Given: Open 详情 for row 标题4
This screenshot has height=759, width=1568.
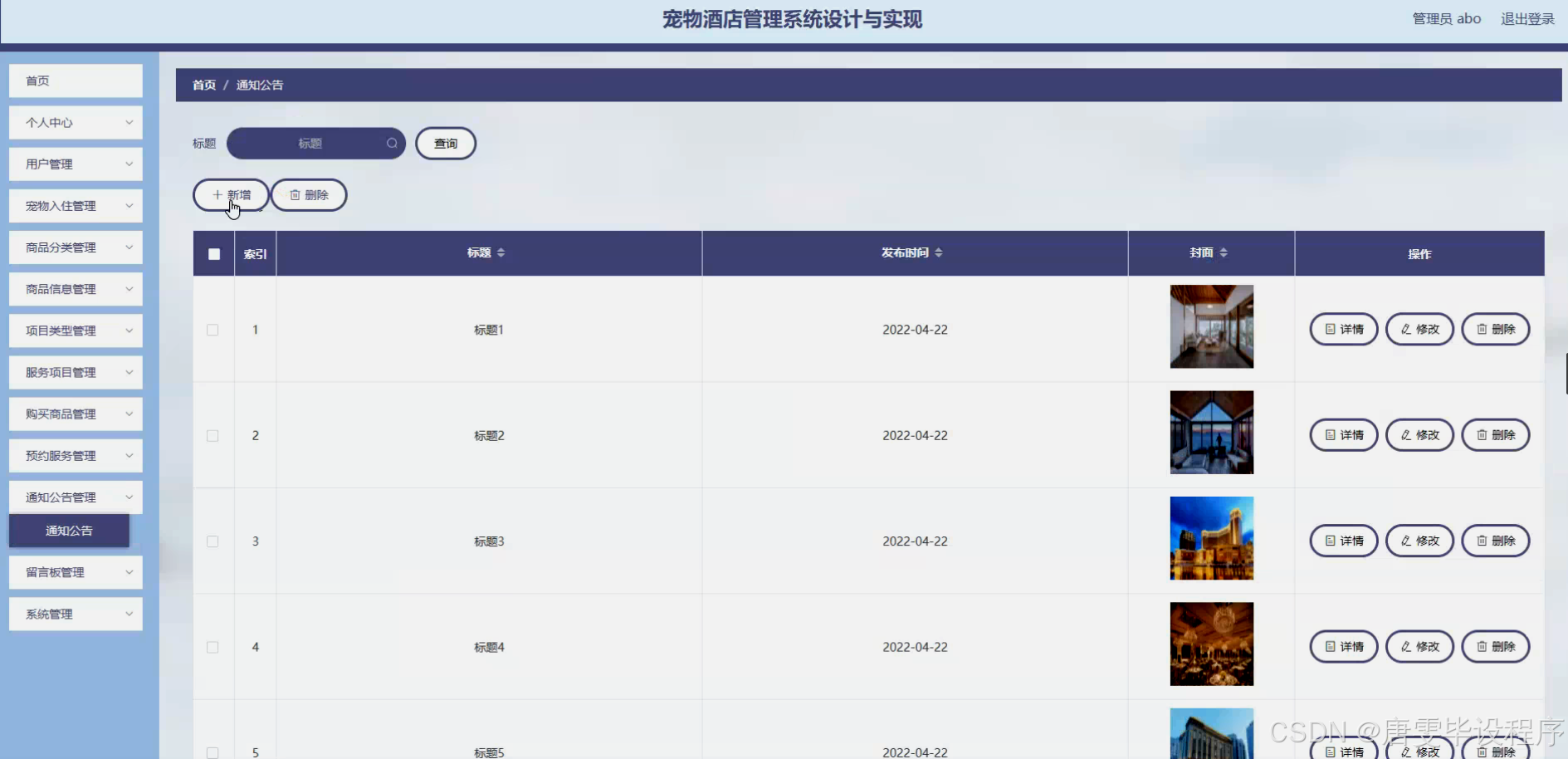Looking at the screenshot, I should 1344,646.
